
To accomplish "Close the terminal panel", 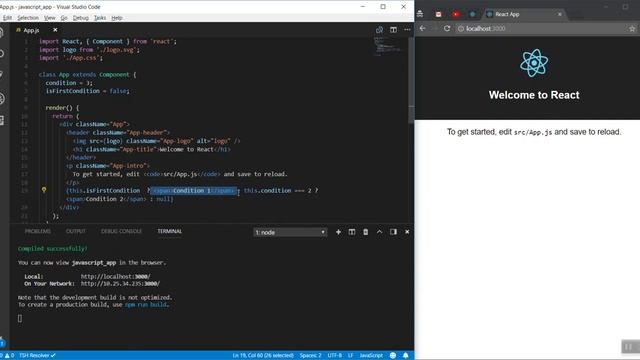I will [x=407, y=232].
